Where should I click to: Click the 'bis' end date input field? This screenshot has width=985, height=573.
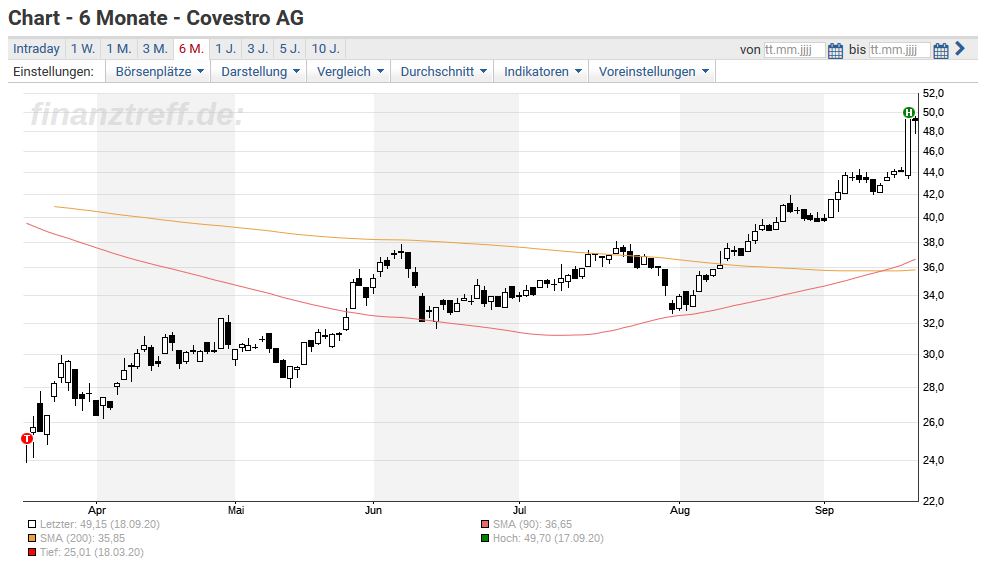(x=899, y=50)
